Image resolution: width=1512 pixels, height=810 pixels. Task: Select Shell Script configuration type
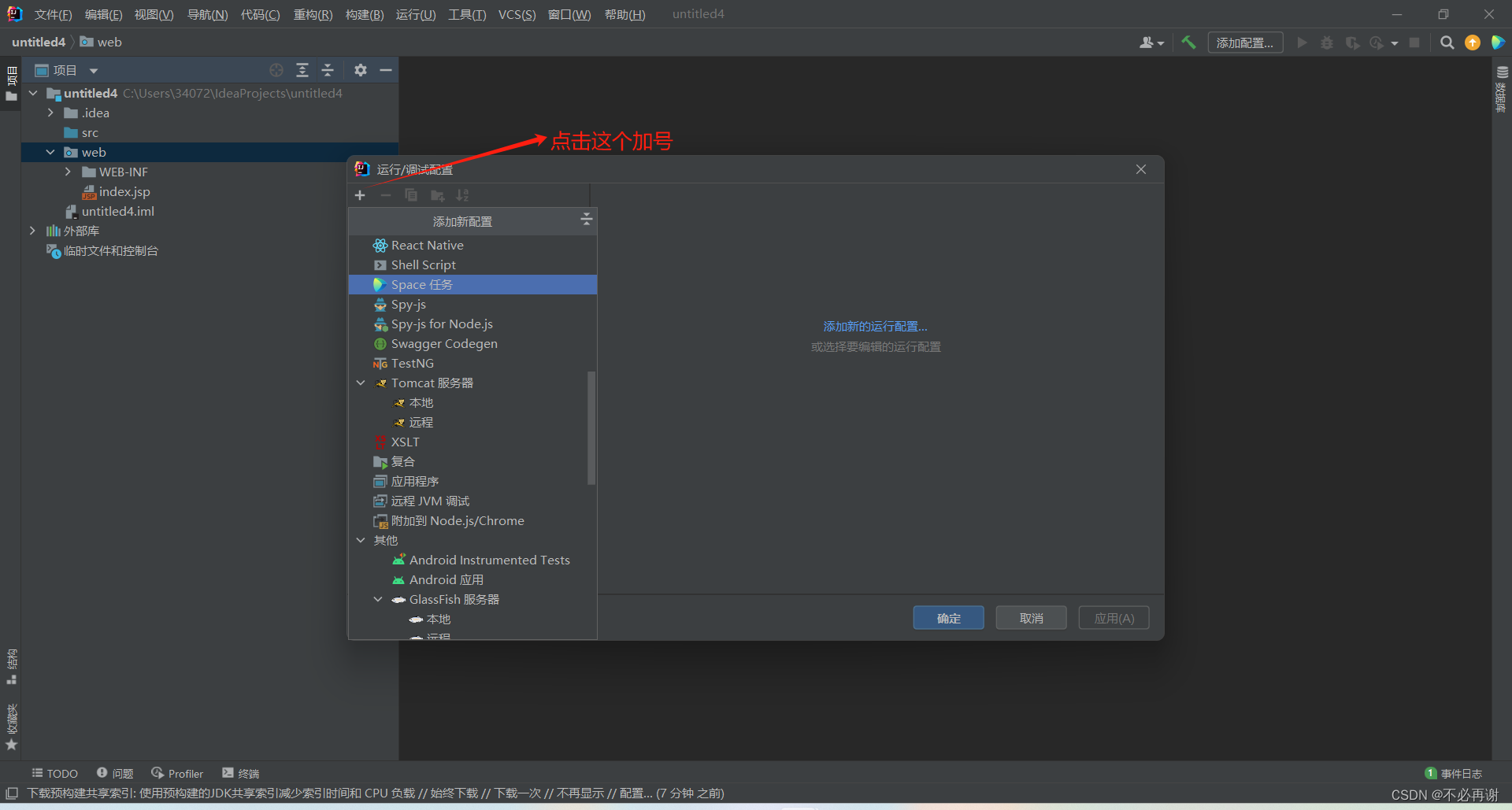click(x=472, y=265)
